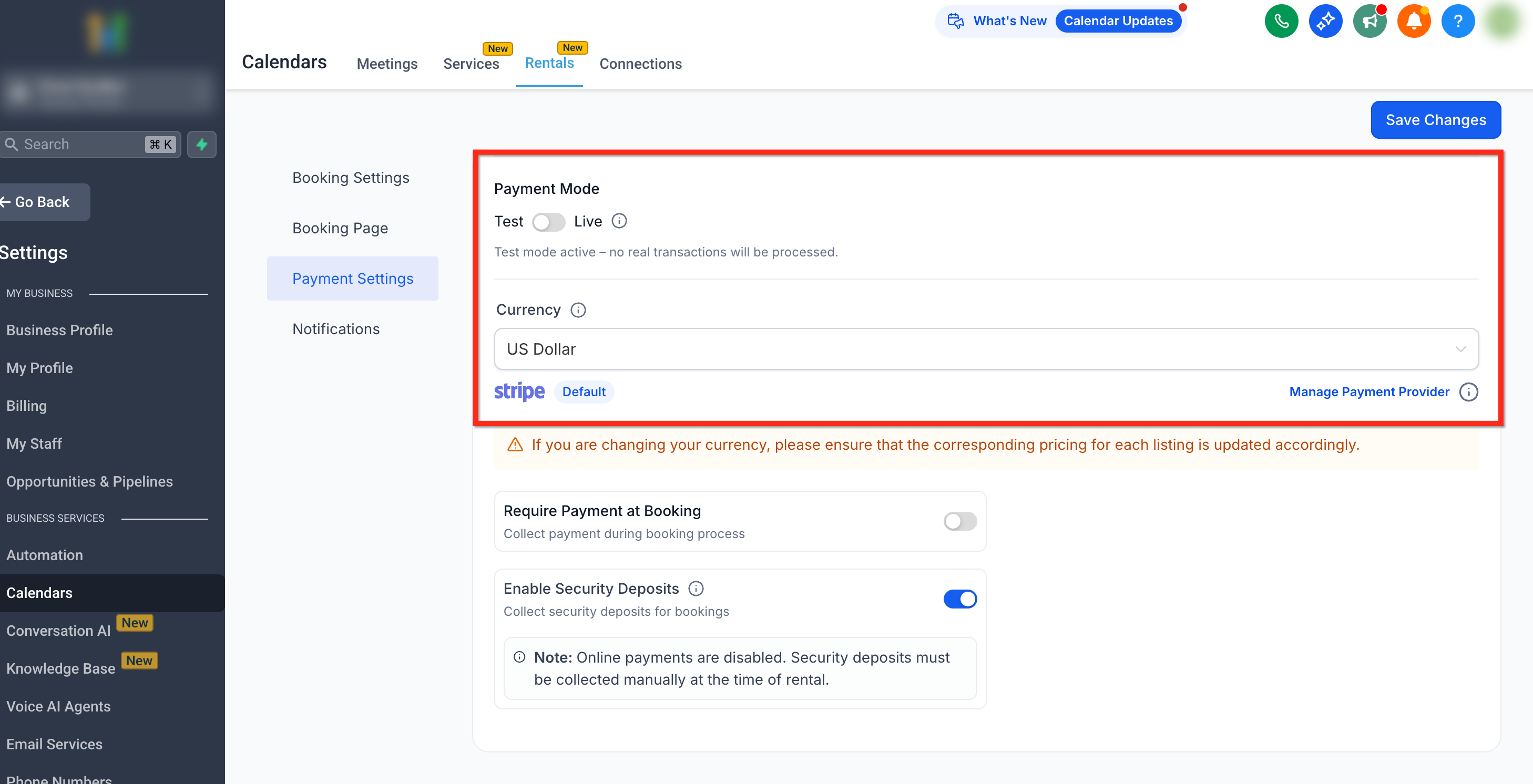
Task: Switch to the Services tab
Action: [x=471, y=64]
